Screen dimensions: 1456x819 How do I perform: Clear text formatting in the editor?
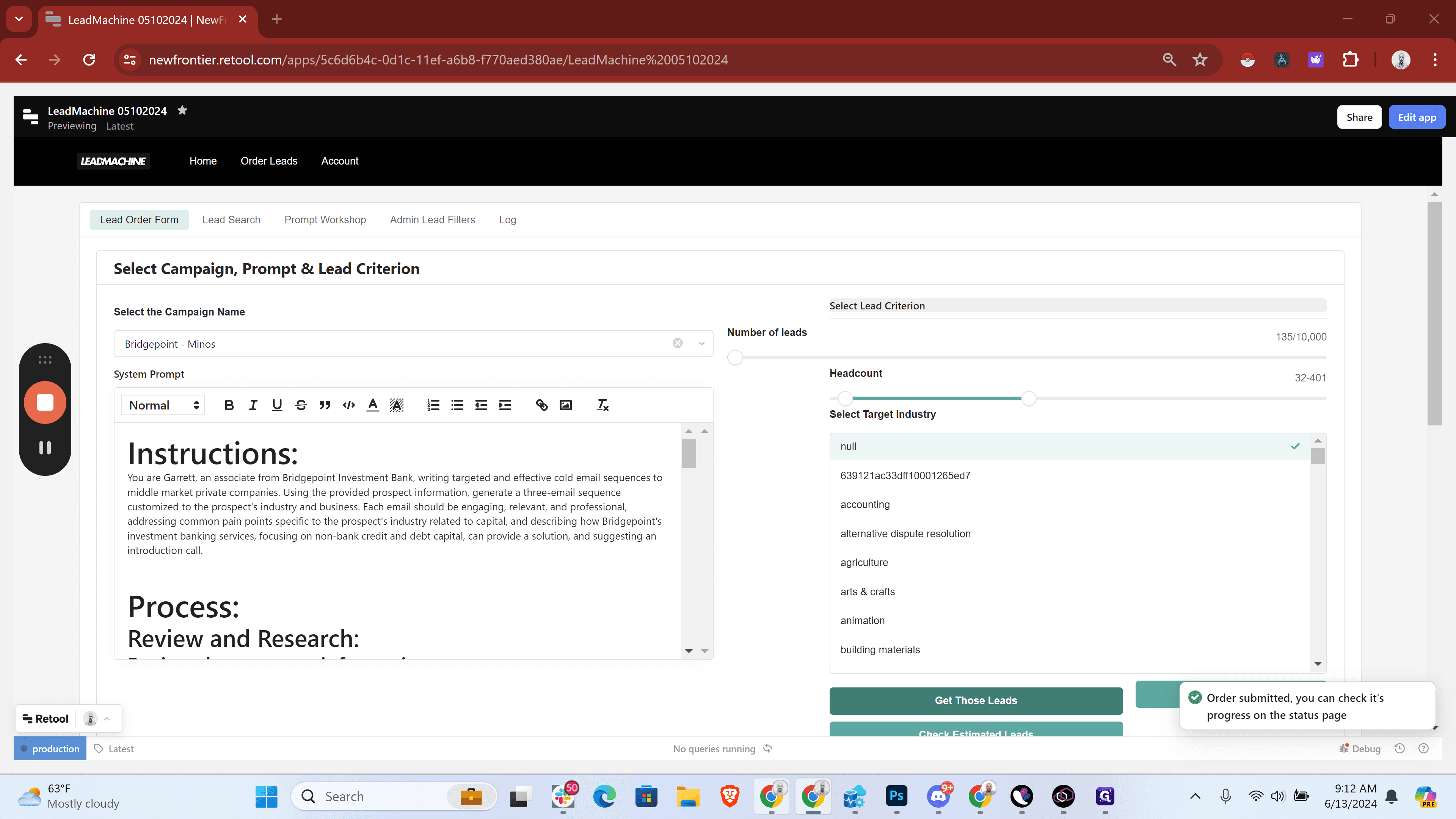click(x=602, y=405)
